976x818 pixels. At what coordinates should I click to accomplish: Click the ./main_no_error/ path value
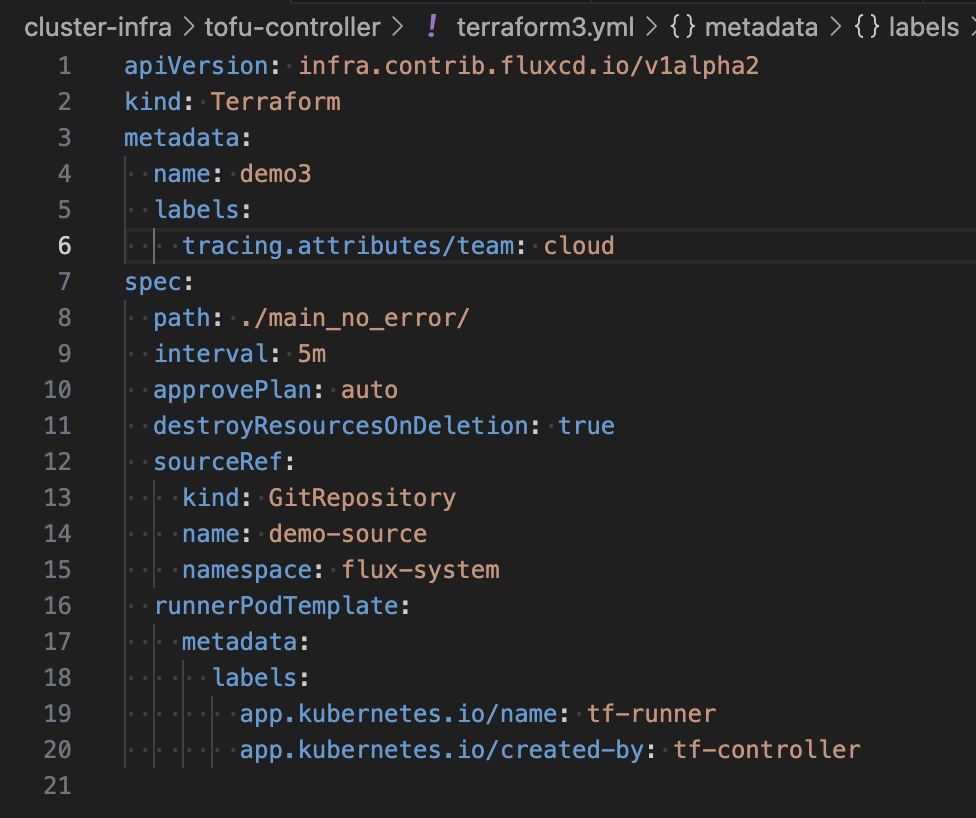[x=355, y=318]
